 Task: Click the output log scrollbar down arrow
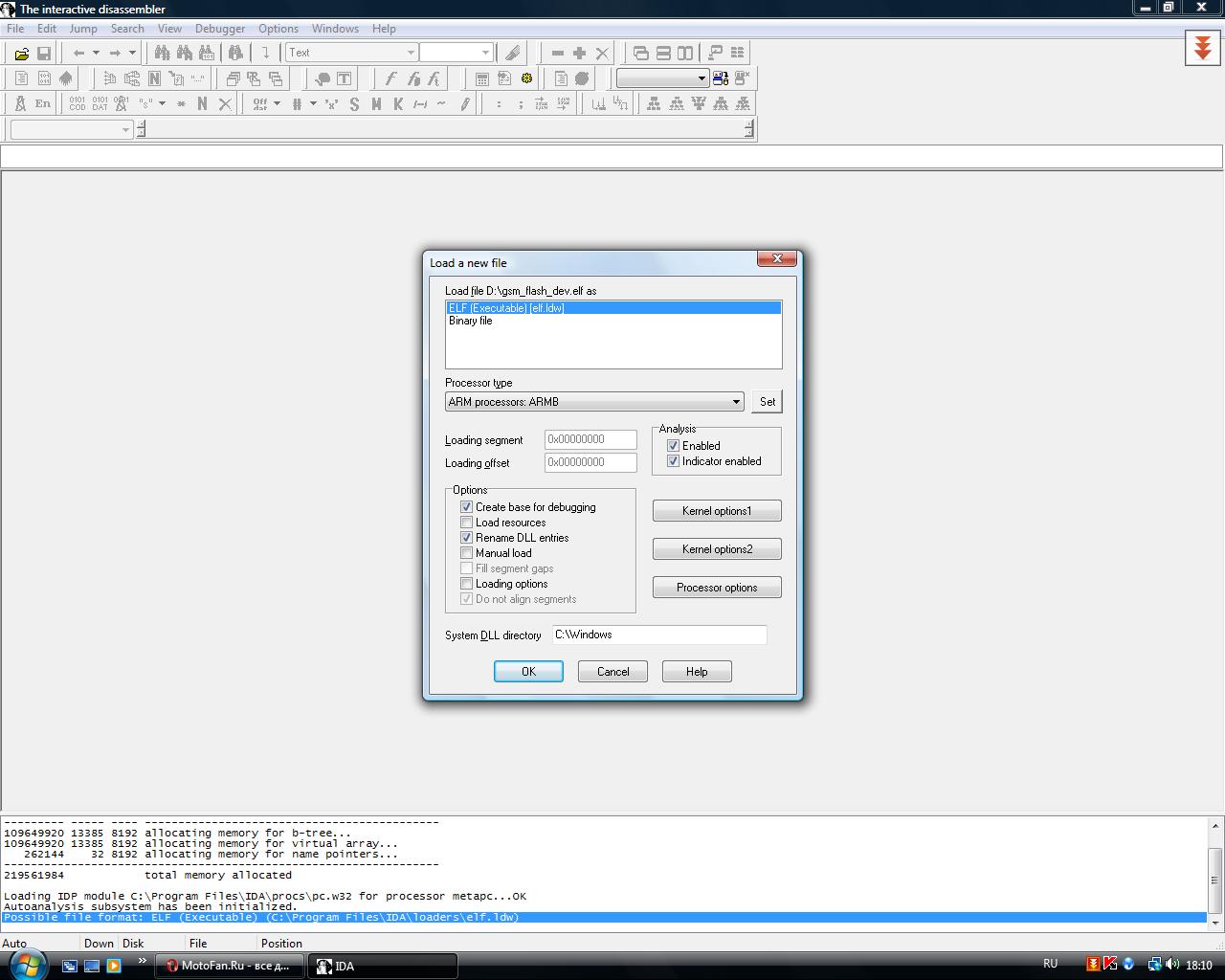[1215, 923]
